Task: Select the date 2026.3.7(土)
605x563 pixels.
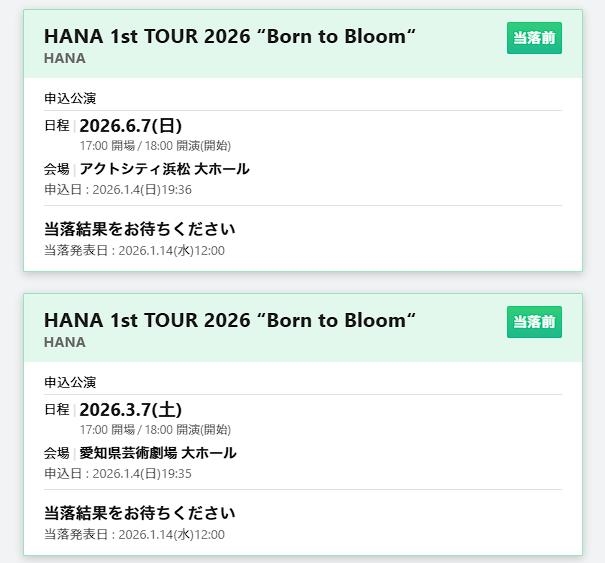Action: (x=130, y=409)
